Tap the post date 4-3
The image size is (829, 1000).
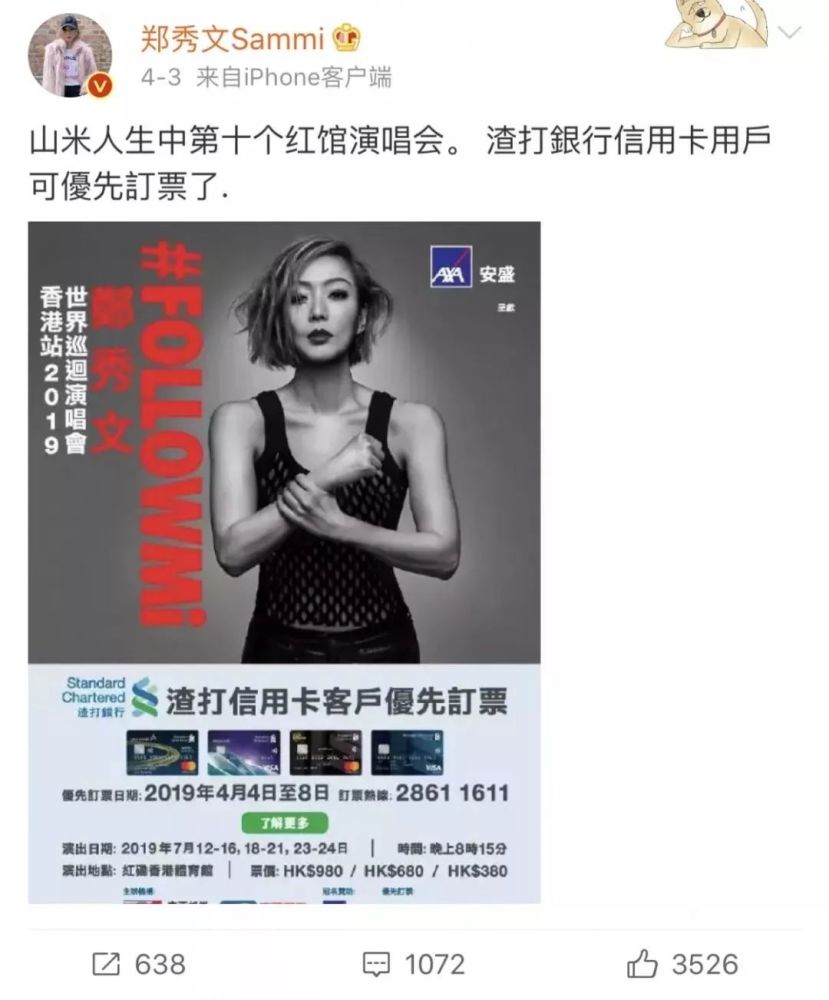[x=161, y=78]
